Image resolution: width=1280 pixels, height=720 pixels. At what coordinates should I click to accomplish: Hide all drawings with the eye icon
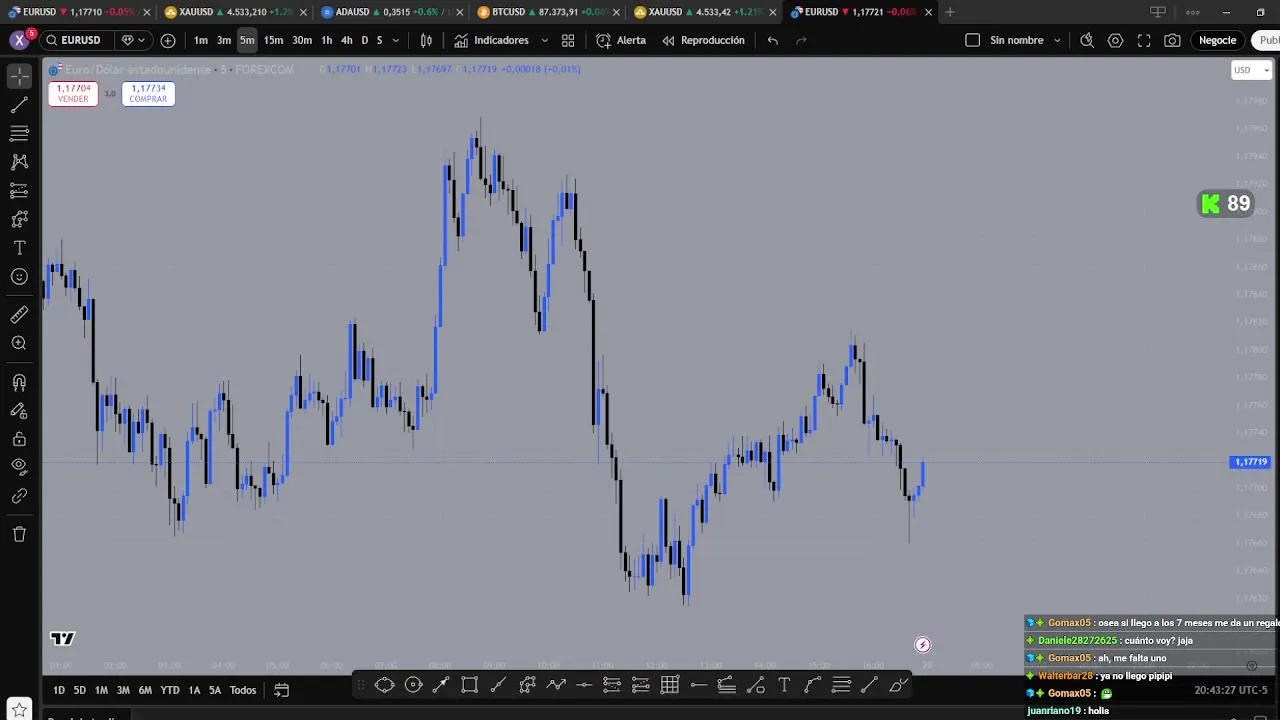[x=19, y=466]
